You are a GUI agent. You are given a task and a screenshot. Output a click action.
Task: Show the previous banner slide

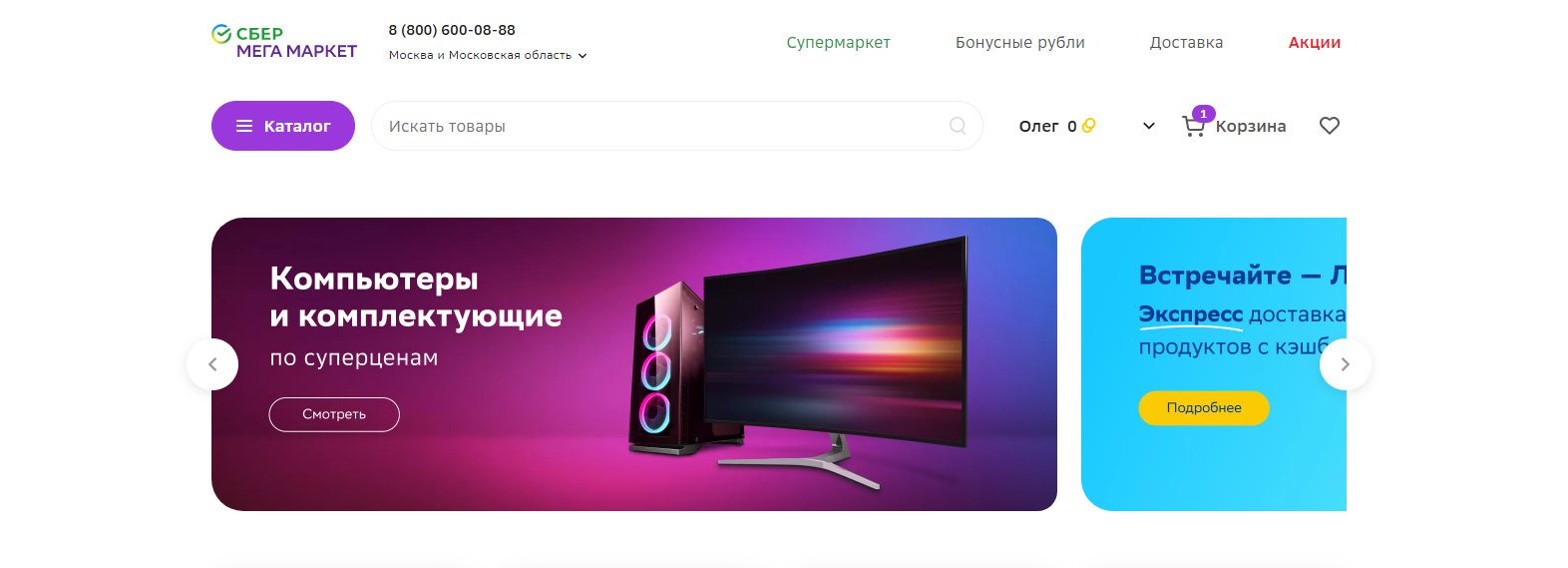[x=212, y=364]
